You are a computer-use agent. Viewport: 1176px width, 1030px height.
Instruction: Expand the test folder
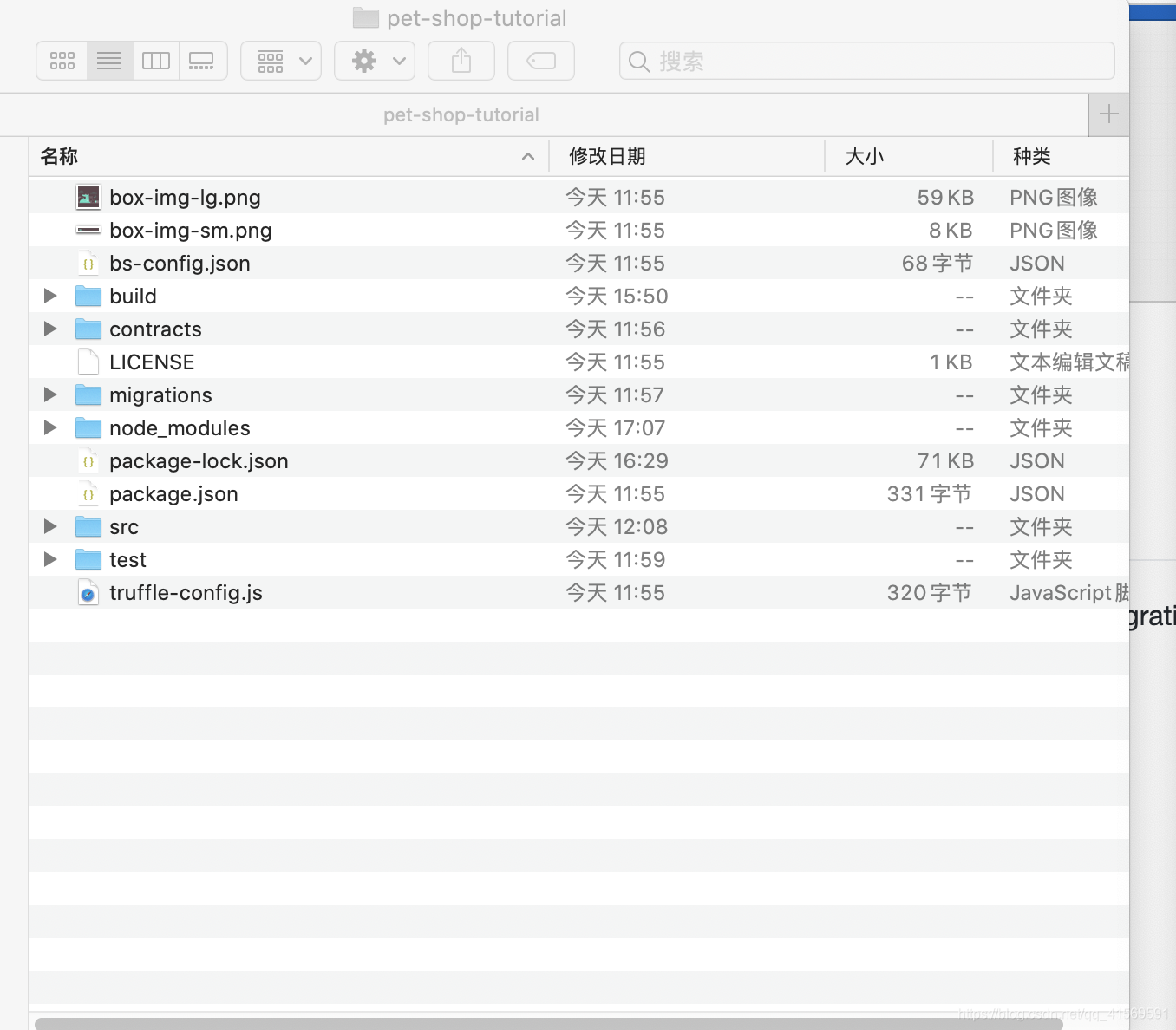tap(50, 559)
